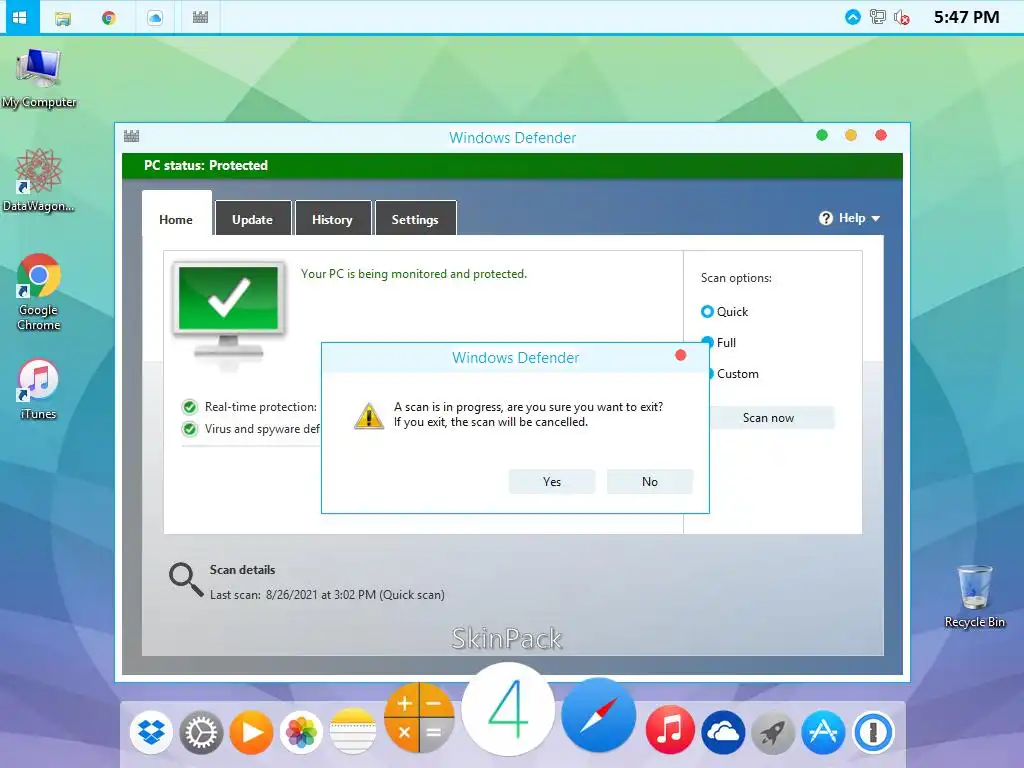Image resolution: width=1024 pixels, height=768 pixels.
Task: Click the green monitor checkmark image
Action: click(x=229, y=311)
